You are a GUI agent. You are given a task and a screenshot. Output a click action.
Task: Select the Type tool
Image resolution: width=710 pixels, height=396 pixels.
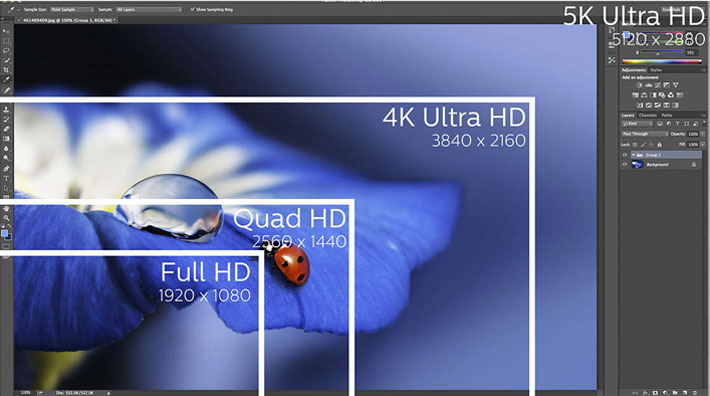(6, 178)
